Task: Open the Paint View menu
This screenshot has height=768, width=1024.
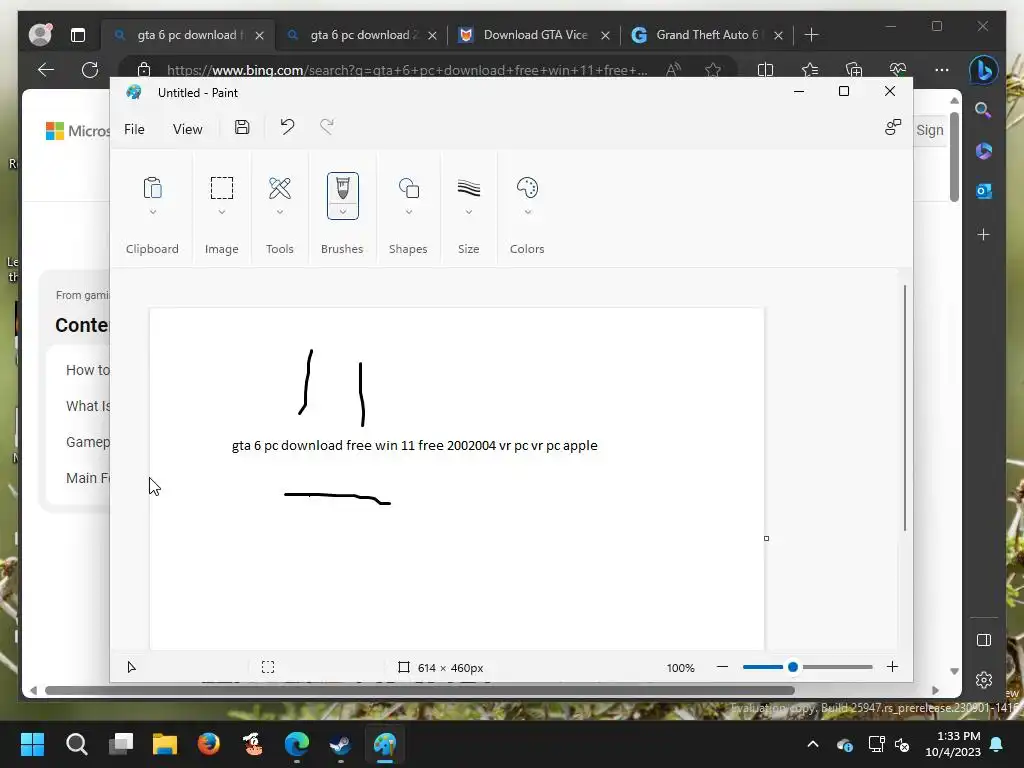Action: [x=187, y=129]
